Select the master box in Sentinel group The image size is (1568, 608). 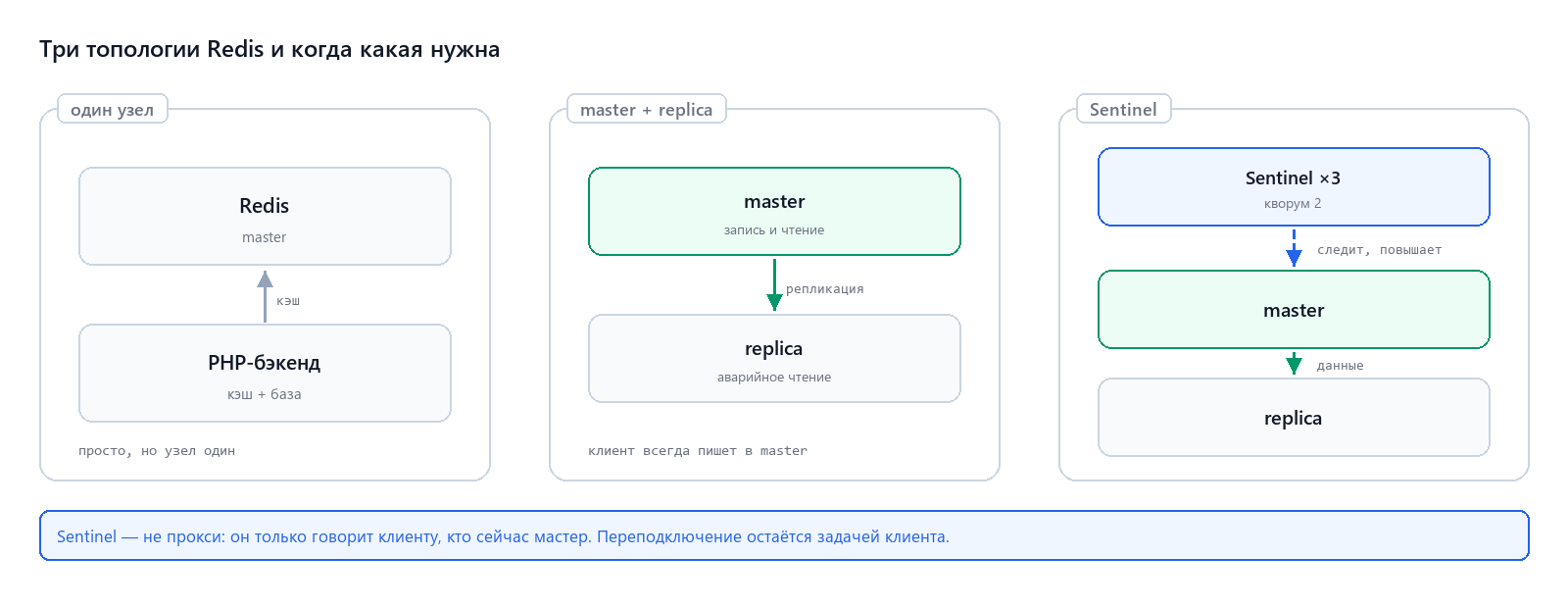pos(1294,309)
